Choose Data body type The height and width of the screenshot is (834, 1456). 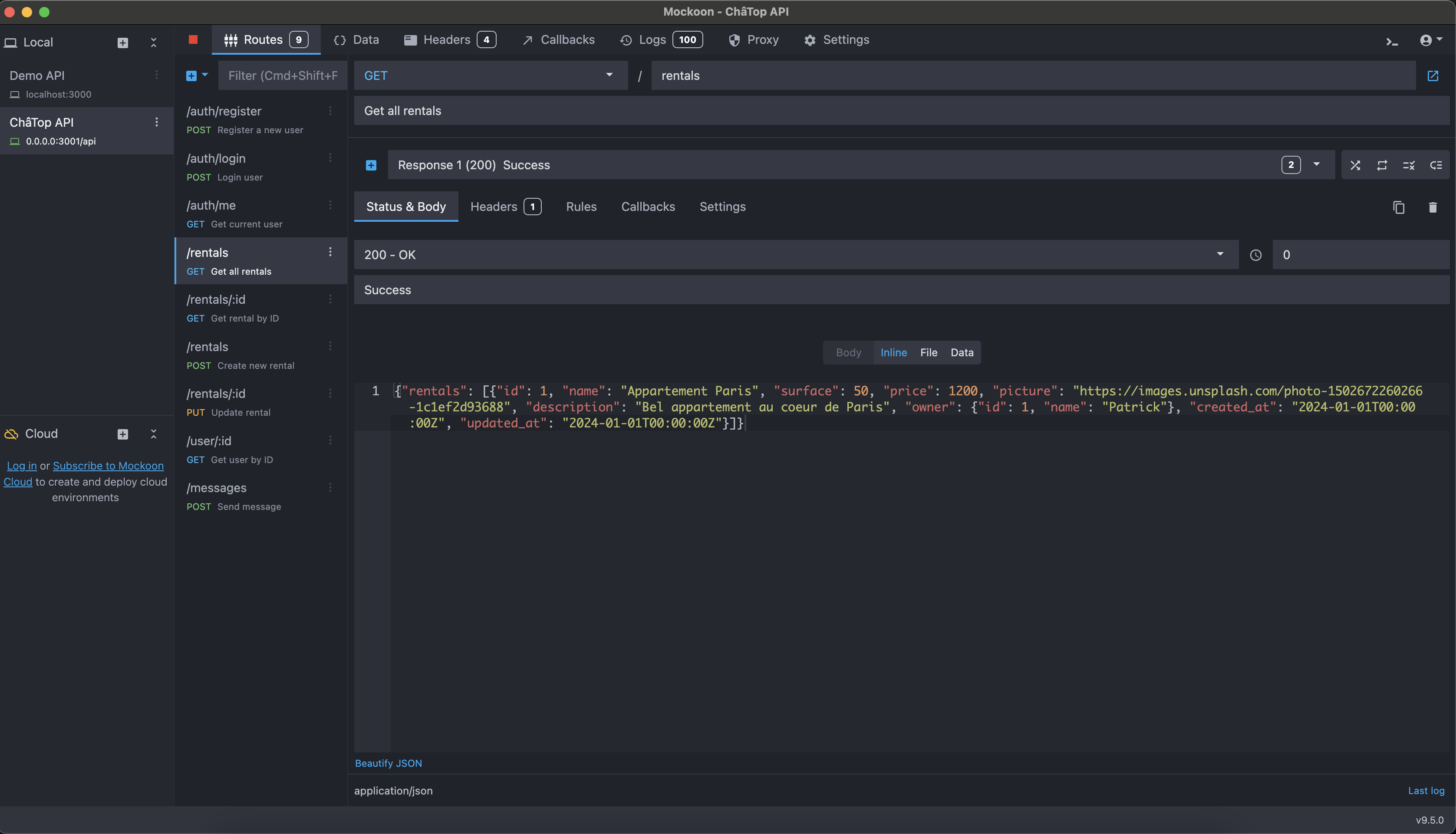coord(962,352)
